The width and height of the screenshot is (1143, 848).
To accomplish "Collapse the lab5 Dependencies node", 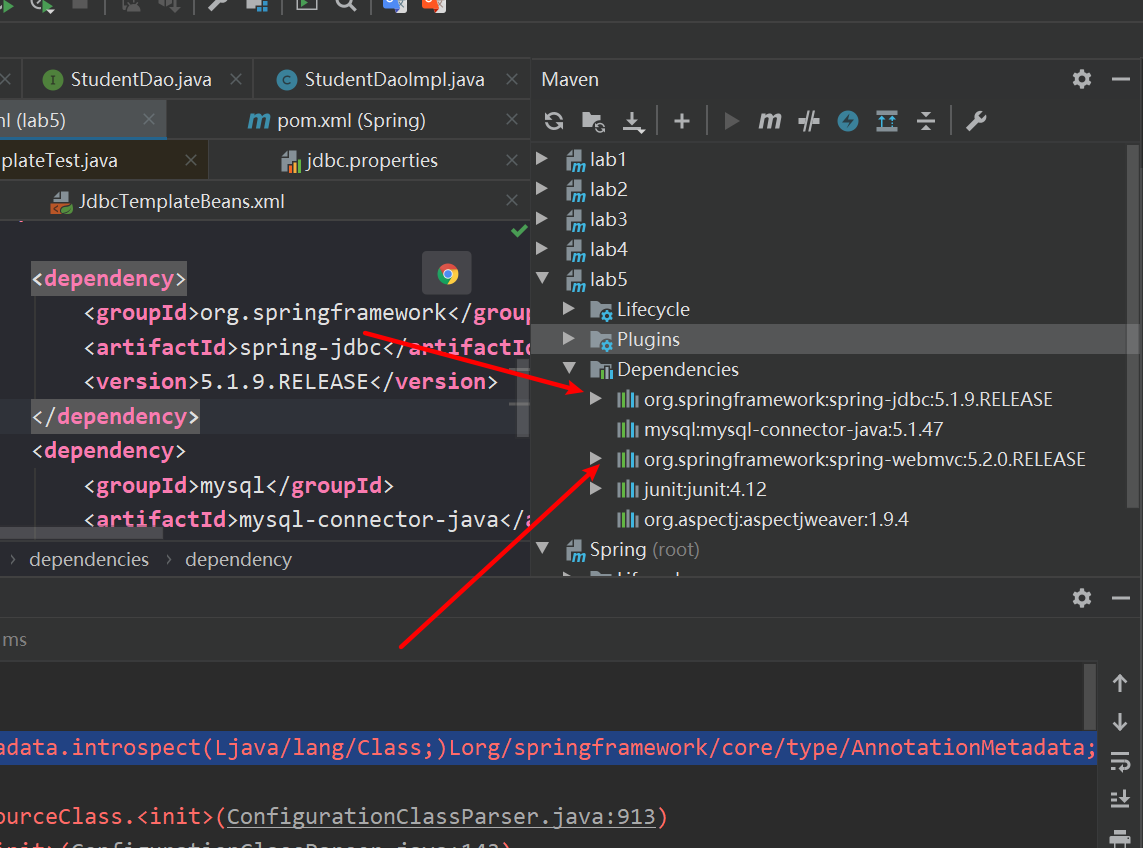I will click(x=570, y=369).
